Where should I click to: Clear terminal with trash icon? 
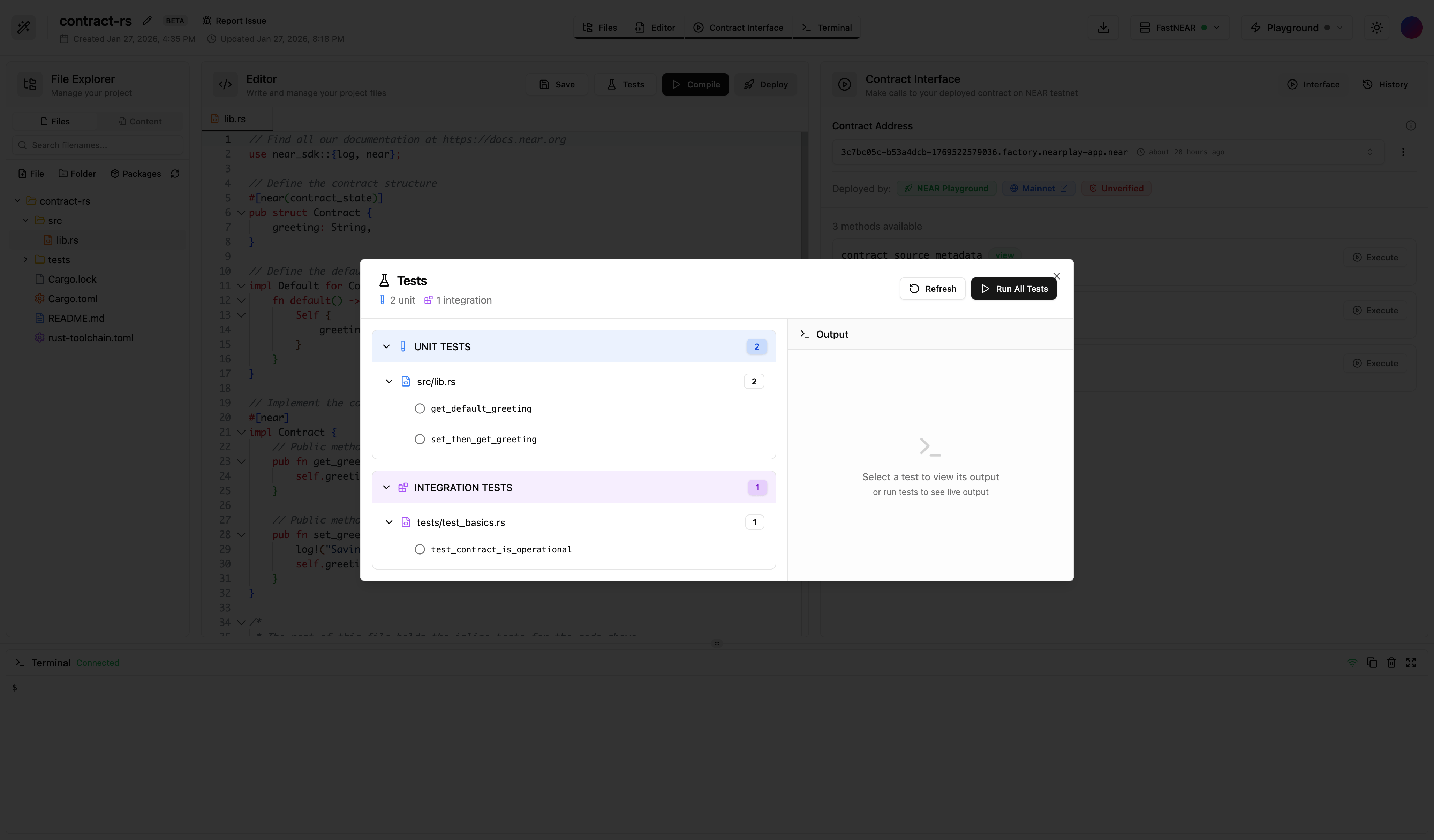point(1391,663)
